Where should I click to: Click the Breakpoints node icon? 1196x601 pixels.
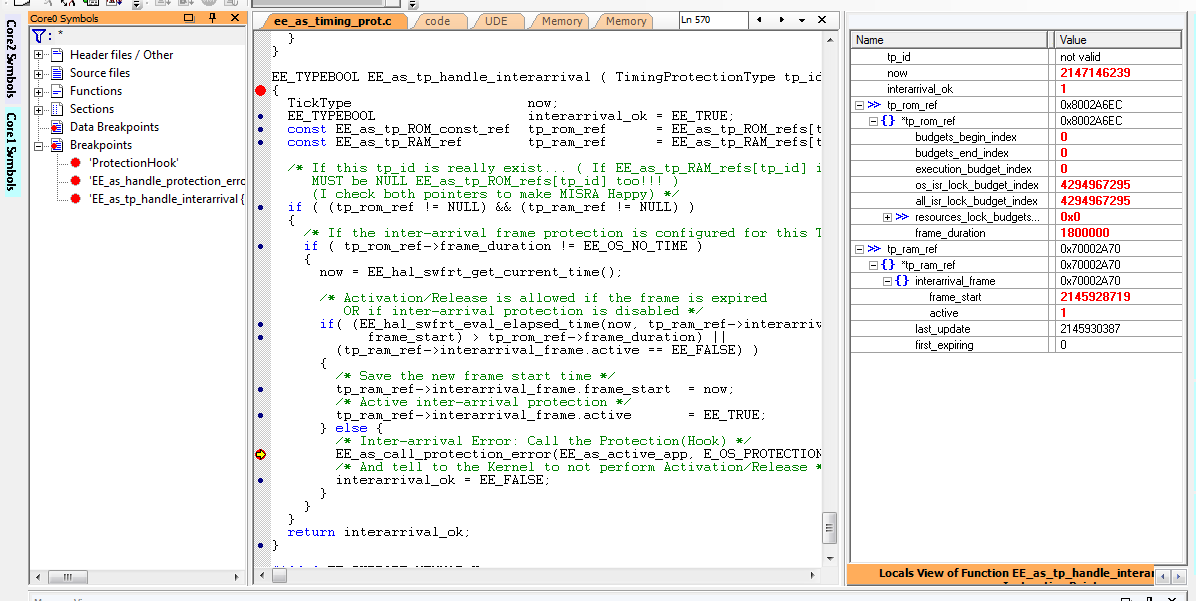pos(56,145)
